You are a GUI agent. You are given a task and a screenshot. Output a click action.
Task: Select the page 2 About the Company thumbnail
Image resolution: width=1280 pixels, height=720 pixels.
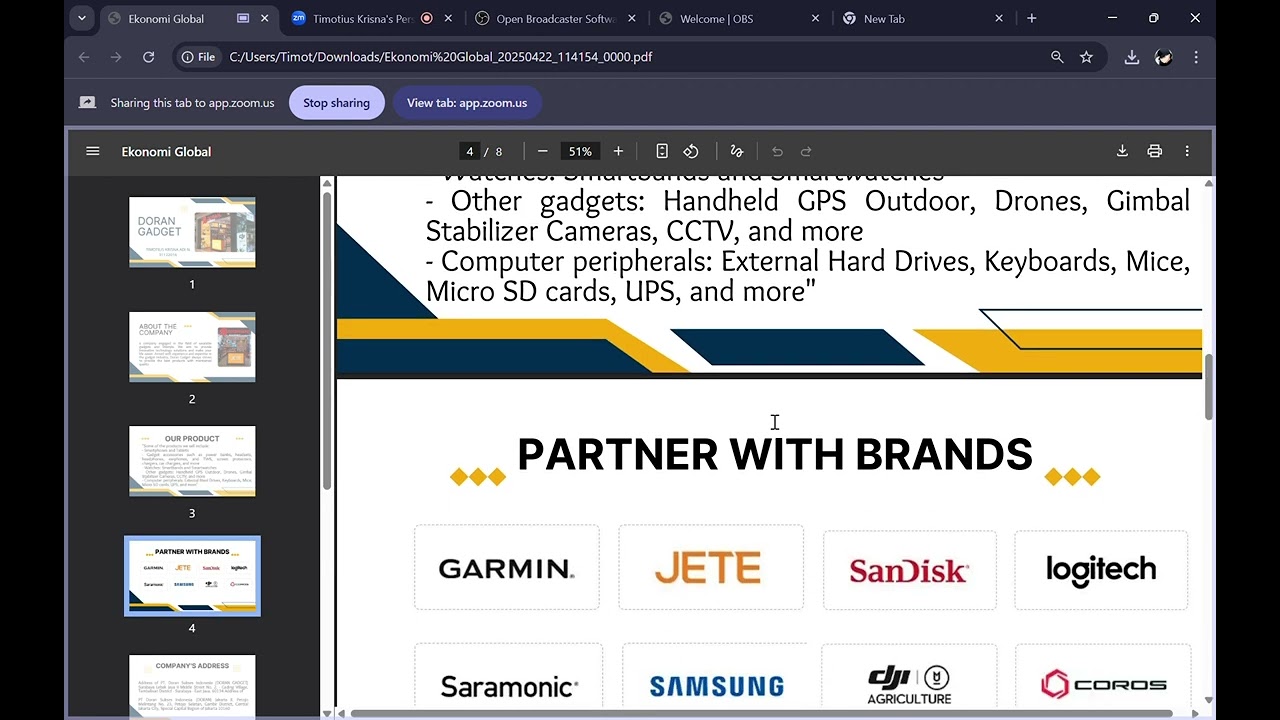(192, 346)
